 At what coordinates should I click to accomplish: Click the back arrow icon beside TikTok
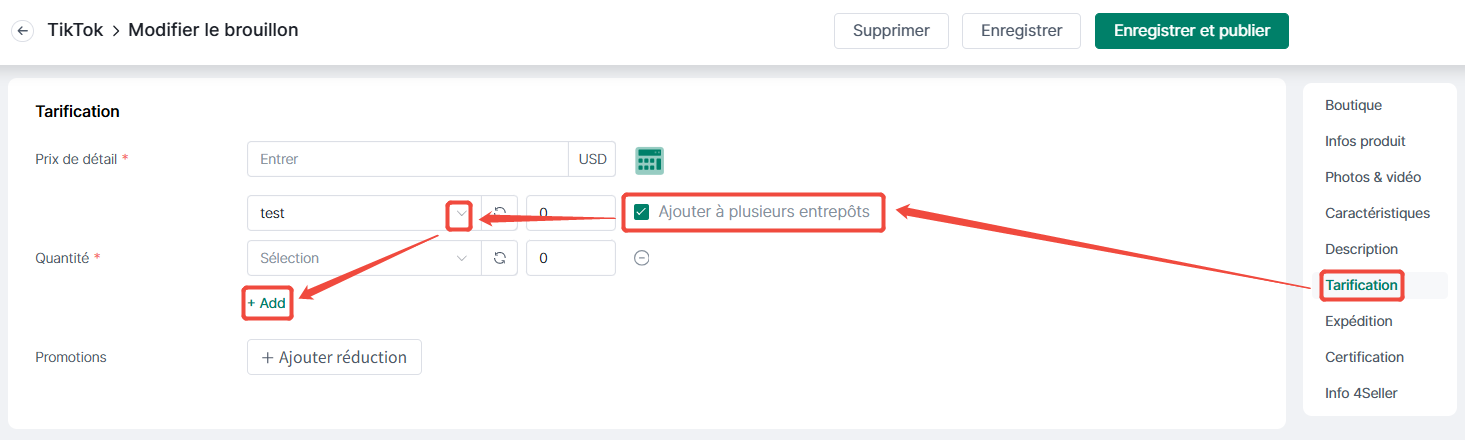click(x=22, y=31)
